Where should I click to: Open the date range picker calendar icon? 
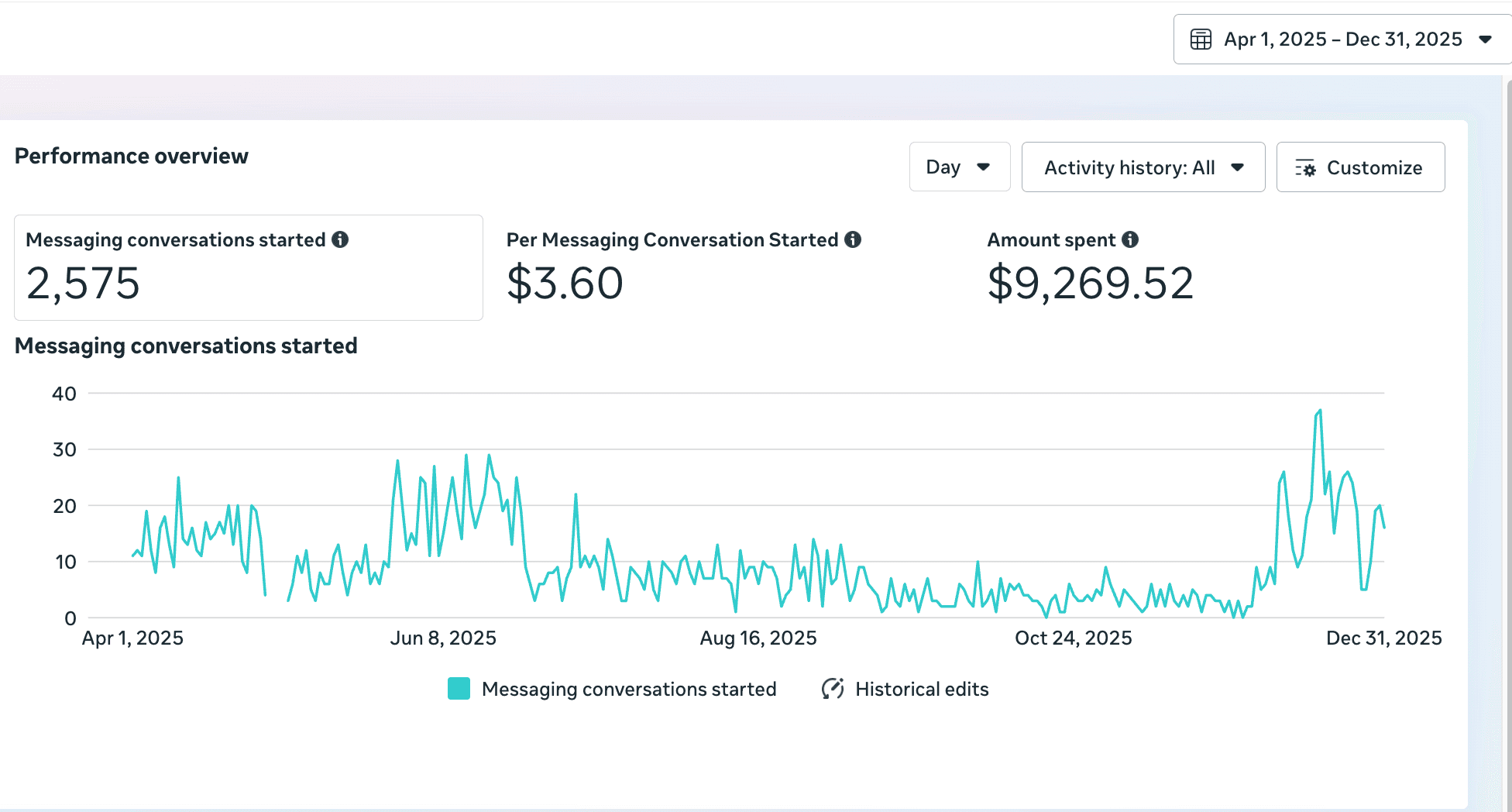1201,39
